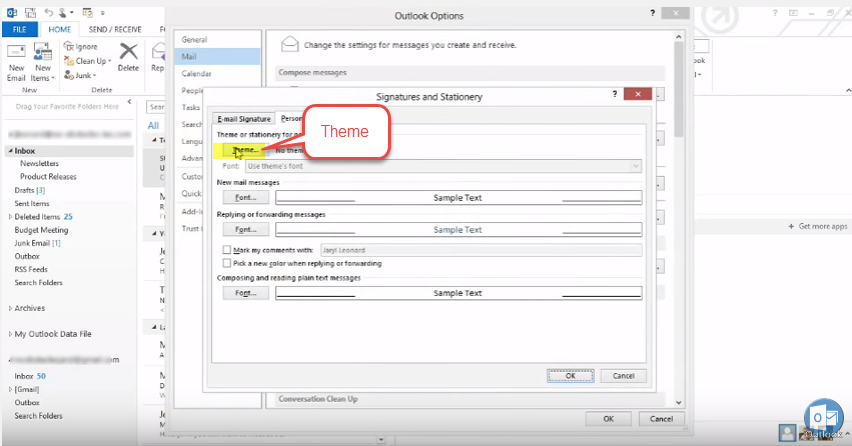
Task: Click the Send/Receive All Folders quick access icon
Action: pyautogui.click(x=30, y=12)
